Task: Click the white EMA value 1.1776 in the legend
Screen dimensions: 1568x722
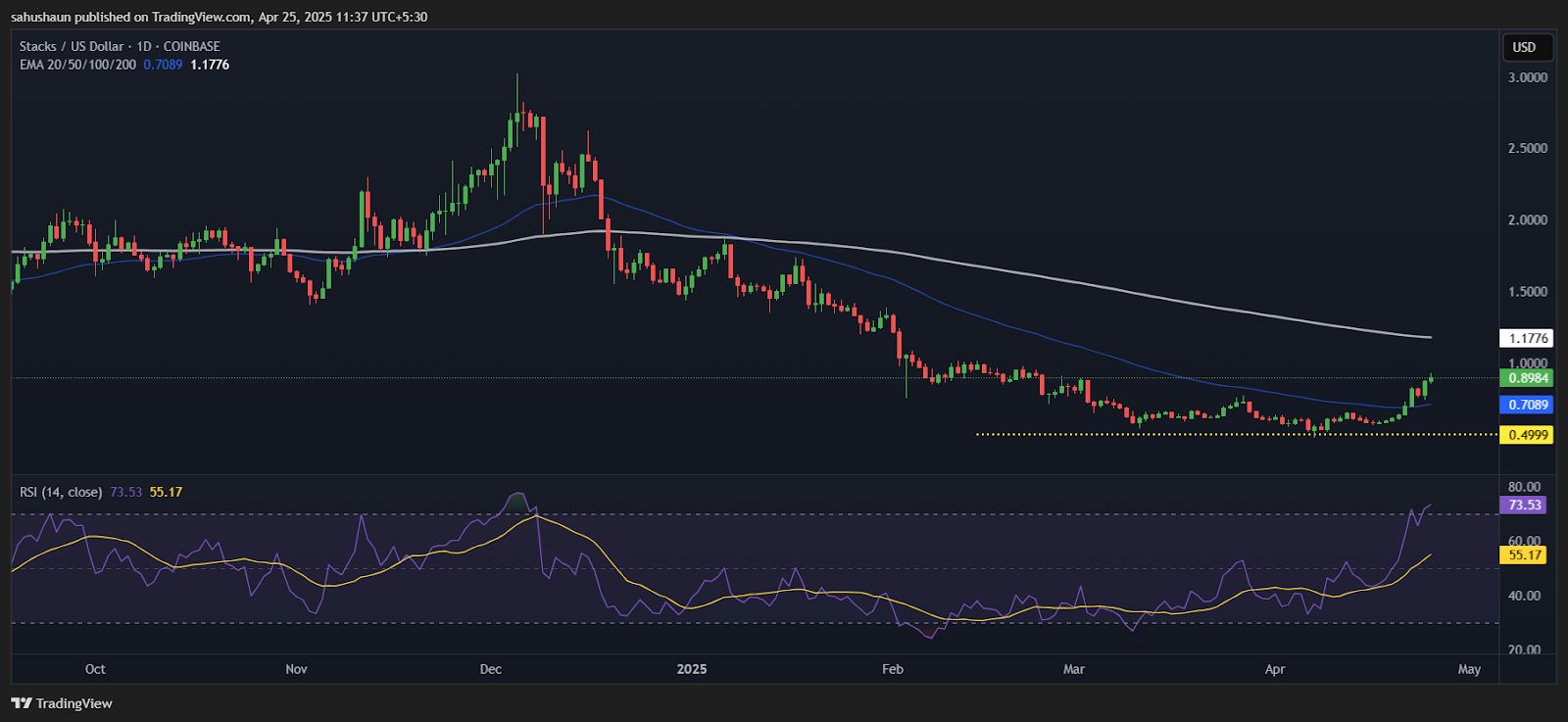Action: [210, 65]
